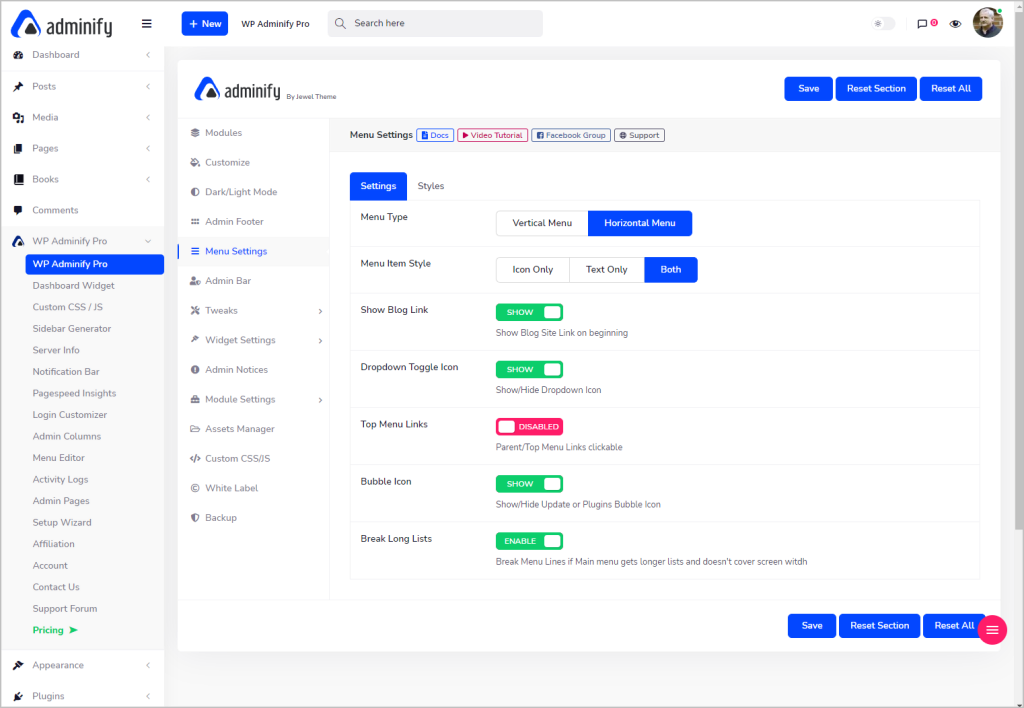This screenshot has height=708, width=1024.
Task: Click the Comments bubble icon
Action: 18,210
